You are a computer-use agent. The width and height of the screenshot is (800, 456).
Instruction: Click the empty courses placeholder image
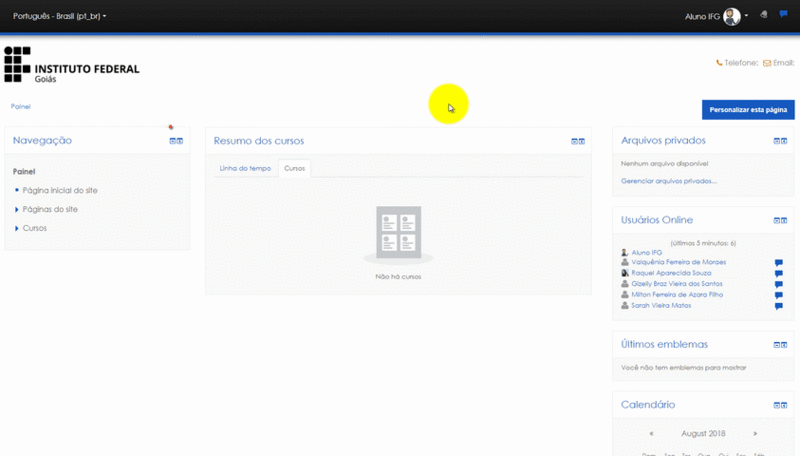click(398, 234)
